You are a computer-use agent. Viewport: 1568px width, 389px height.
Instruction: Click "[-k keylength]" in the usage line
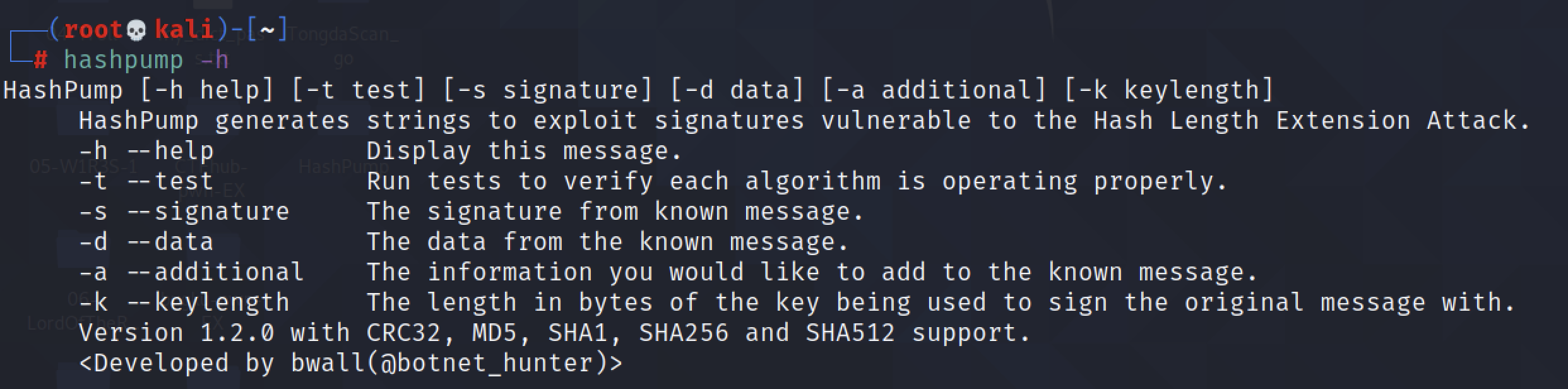pos(1168,90)
